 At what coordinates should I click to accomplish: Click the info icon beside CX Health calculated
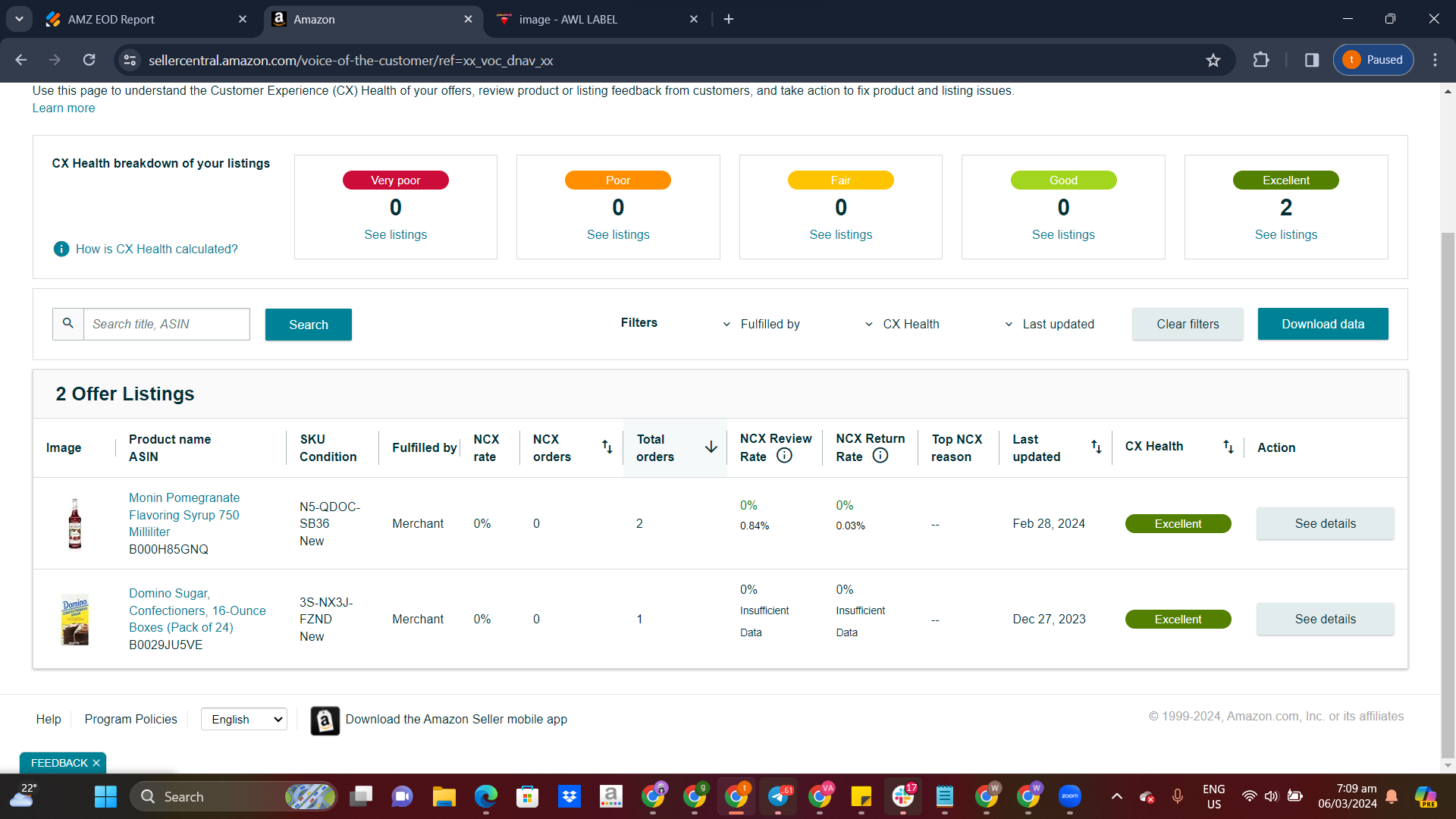pos(61,249)
